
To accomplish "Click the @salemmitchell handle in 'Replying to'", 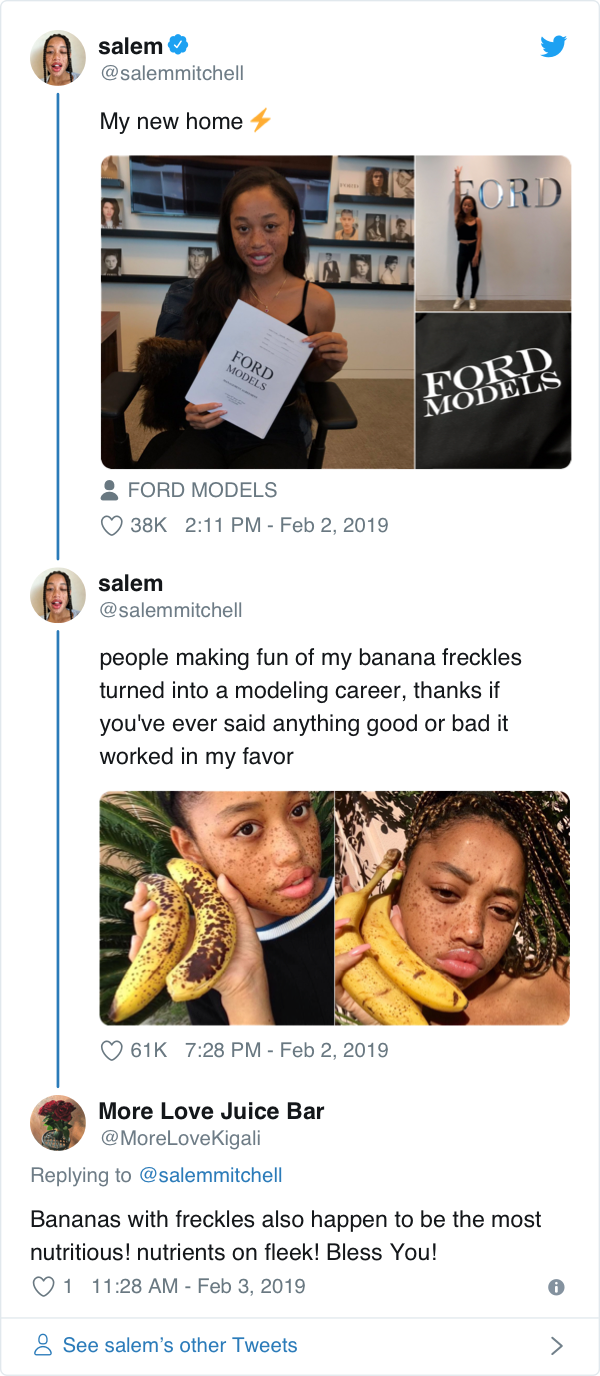I will (x=210, y=1175).
